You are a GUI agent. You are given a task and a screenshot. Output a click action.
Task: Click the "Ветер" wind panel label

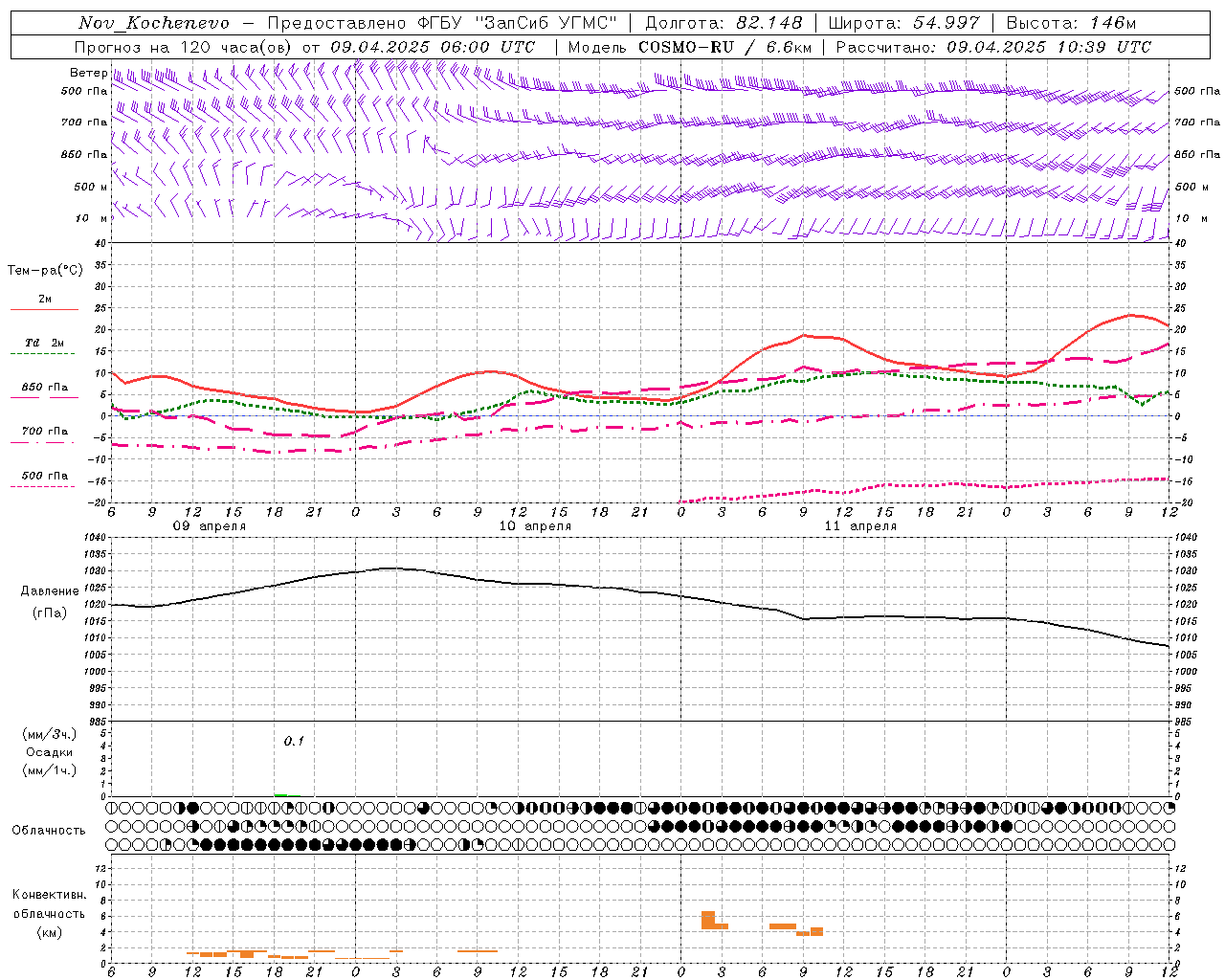(88, 73)
